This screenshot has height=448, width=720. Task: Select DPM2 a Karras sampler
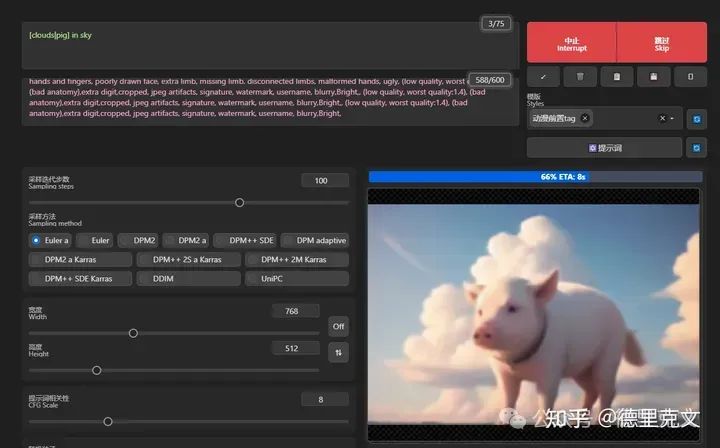coord(80,259)
